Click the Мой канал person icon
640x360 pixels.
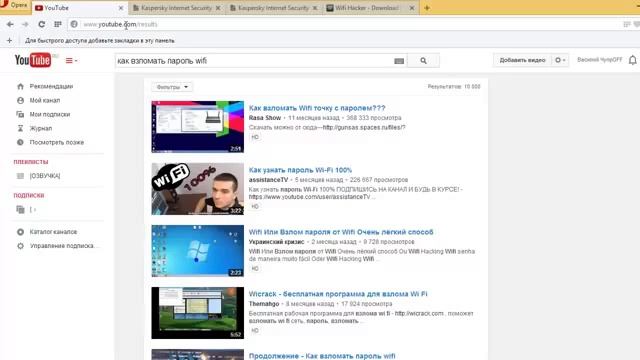coord(20,100)
